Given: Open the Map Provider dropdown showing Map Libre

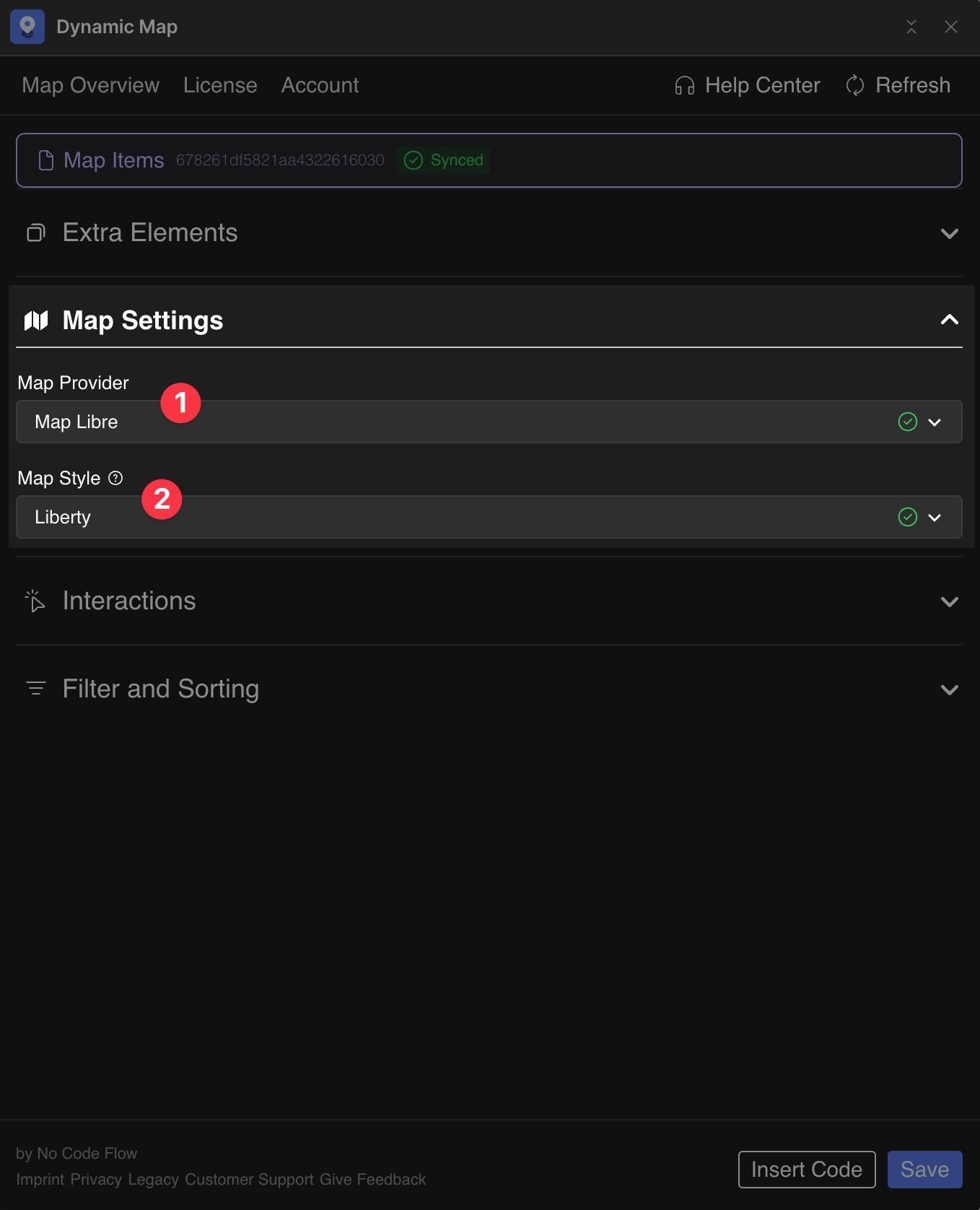Looking at the screenshot, I should pyautogui.click(x=489, y=422).
